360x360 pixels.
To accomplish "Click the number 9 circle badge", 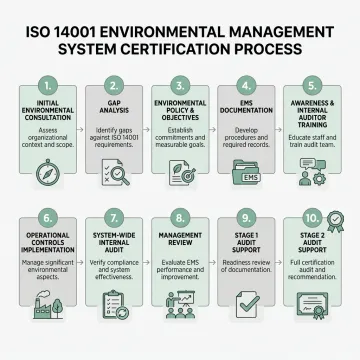I will coord(246,218).
